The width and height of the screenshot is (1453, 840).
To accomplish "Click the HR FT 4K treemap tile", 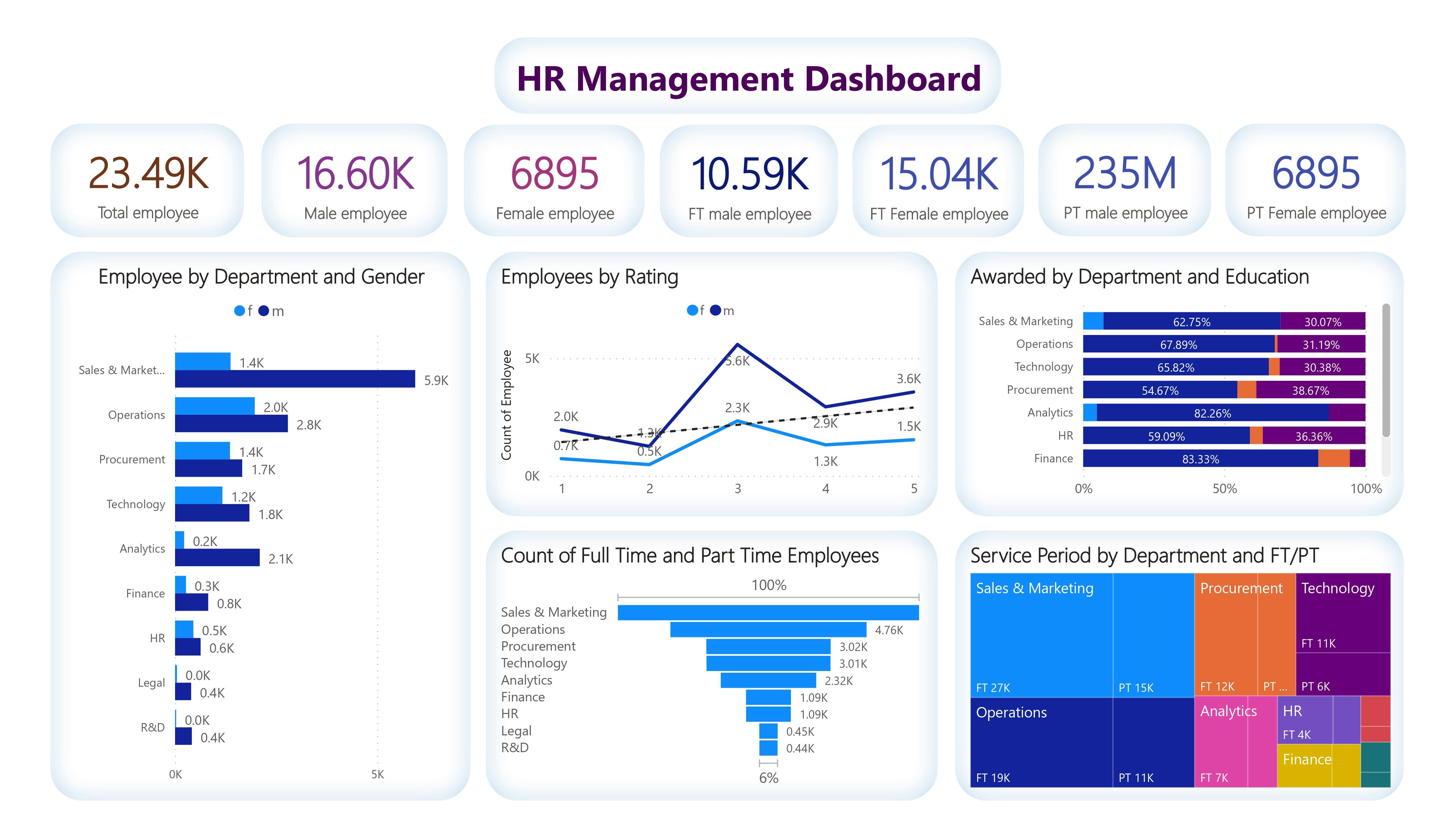I will tap(1305, 720).
